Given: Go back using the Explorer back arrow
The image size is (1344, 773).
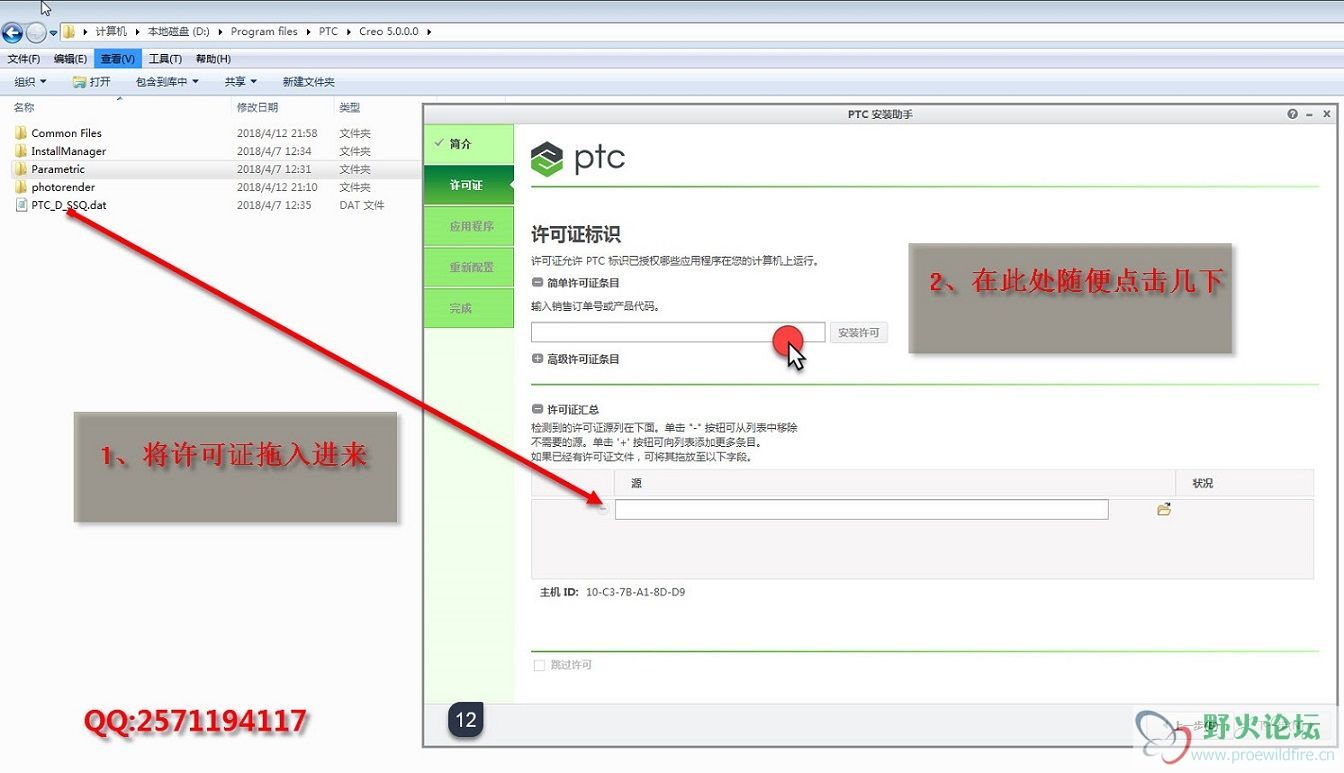Looking at the screenshot, I should 12,32.
